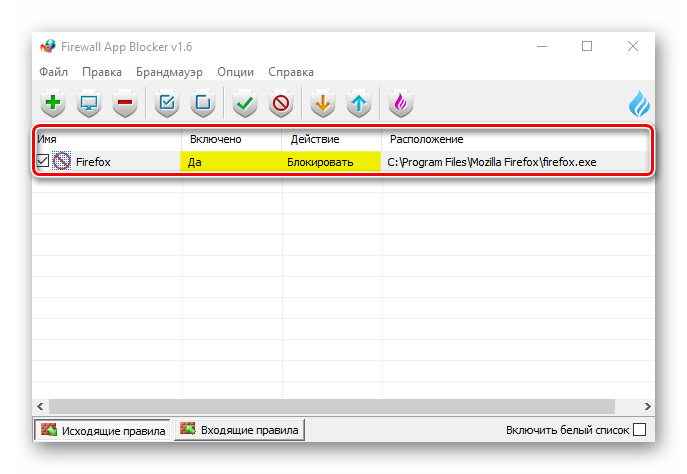
Task: Click the 'Блокировать' action cell
Action: coord(331,162)
